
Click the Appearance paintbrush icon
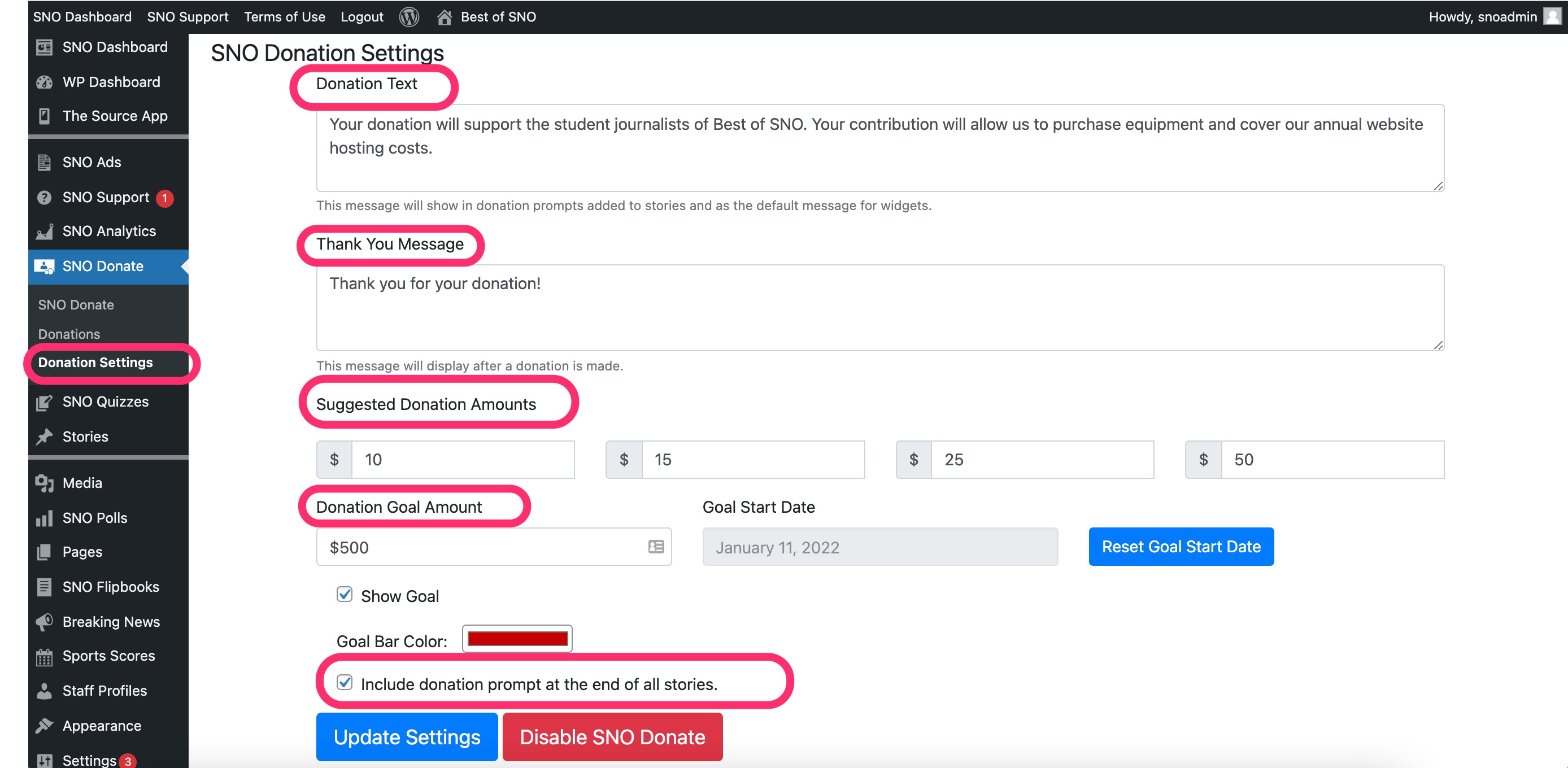45,726
